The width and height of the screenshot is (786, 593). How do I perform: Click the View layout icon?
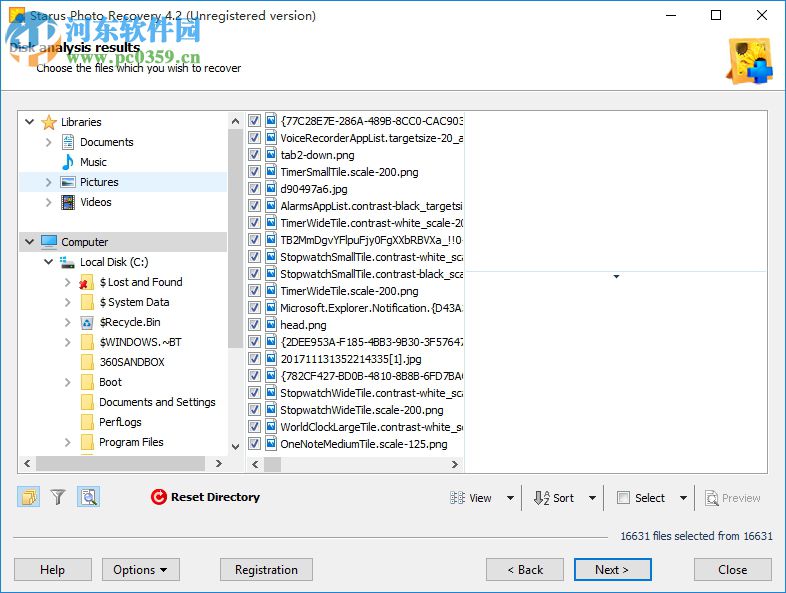457,498
